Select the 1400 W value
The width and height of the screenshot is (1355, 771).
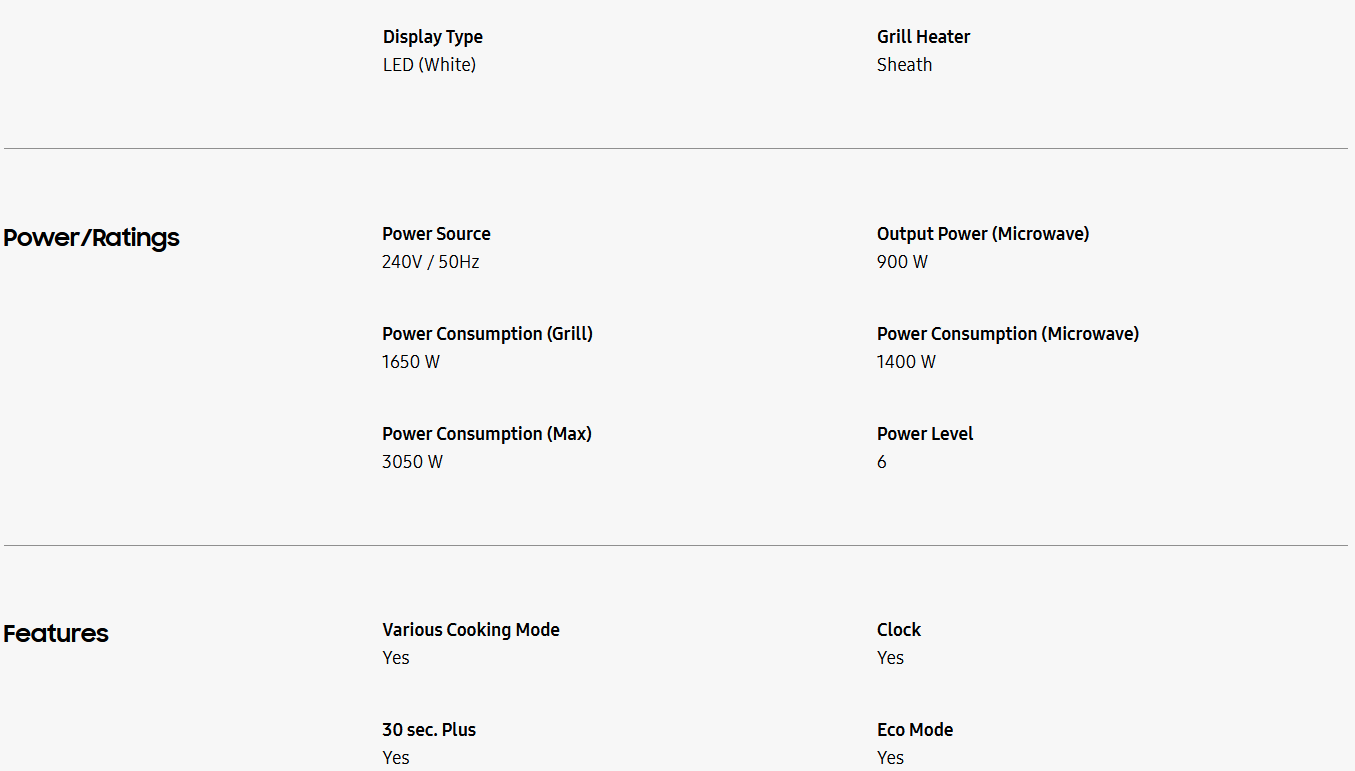[906, 362]
